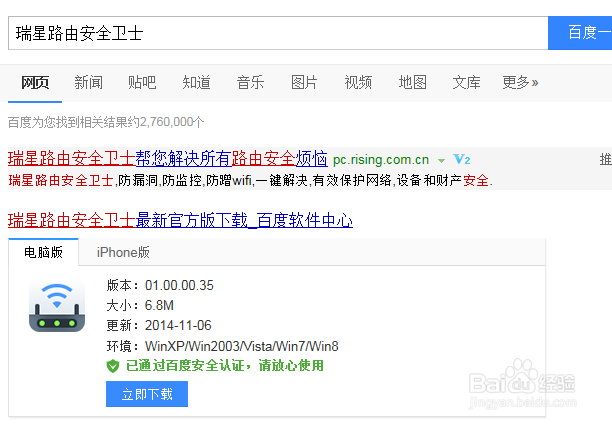Select the 电脑版 tab
Screen dimensions: 612x424
[43, 252]
